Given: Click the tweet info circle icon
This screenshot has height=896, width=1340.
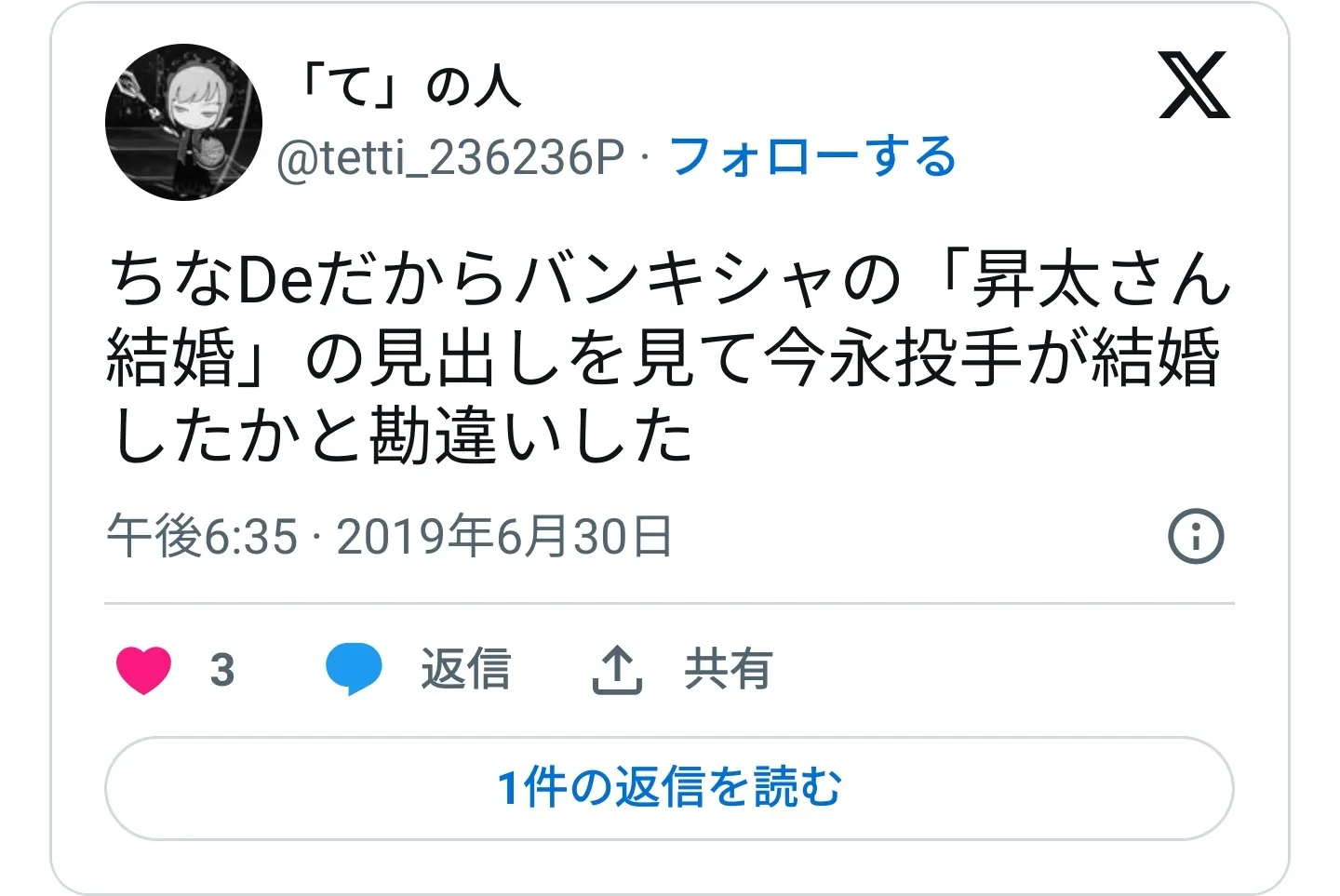Looking at the screenshot, I should click(x=1196, y=536).
